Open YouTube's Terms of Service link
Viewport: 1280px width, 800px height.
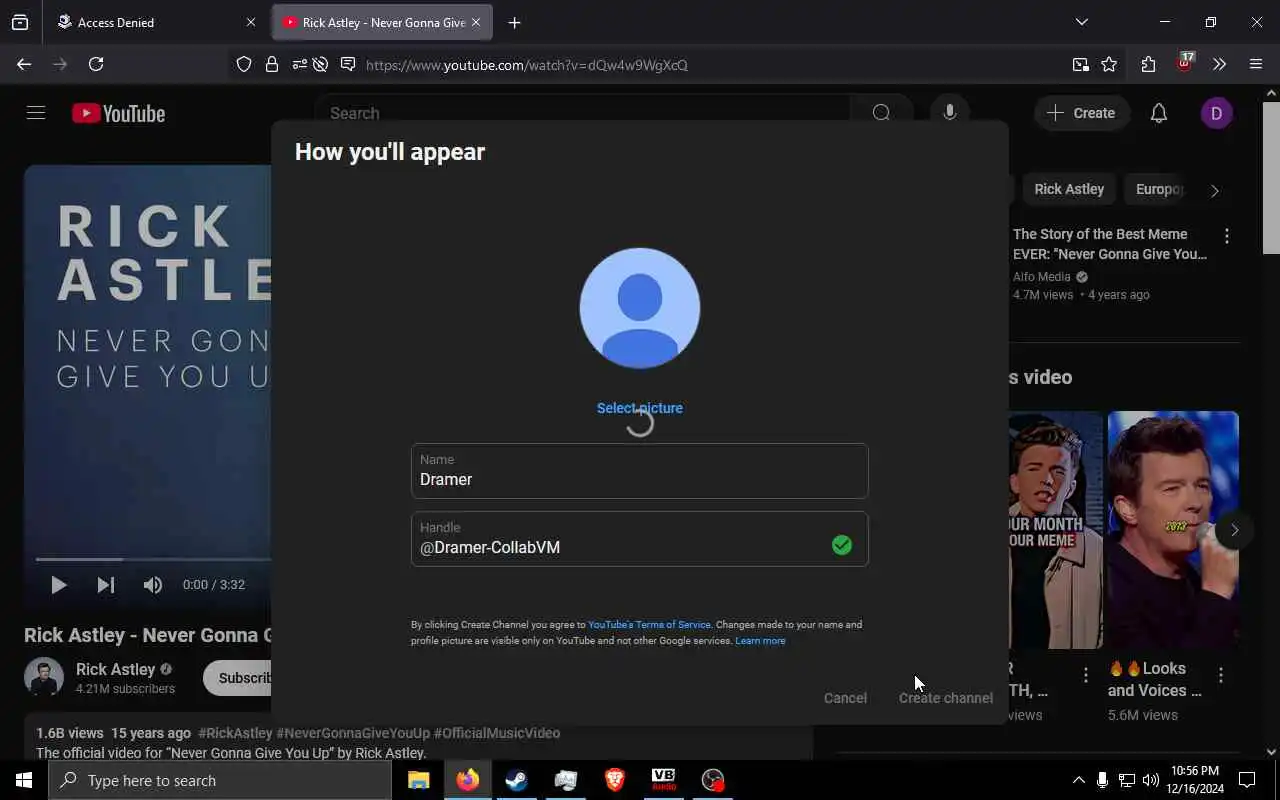pos(649,625)
